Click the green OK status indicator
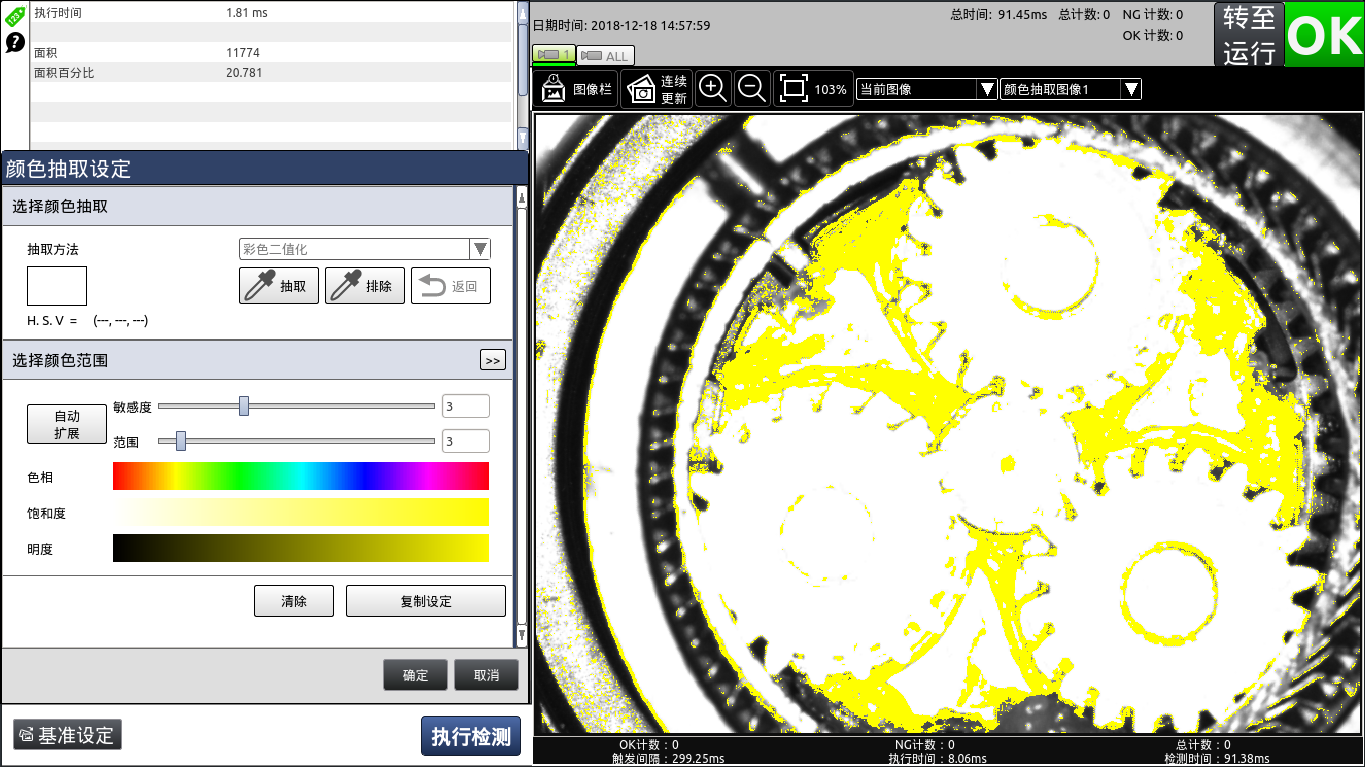Screen dimensions: 1365x767 coord(1324,34)
